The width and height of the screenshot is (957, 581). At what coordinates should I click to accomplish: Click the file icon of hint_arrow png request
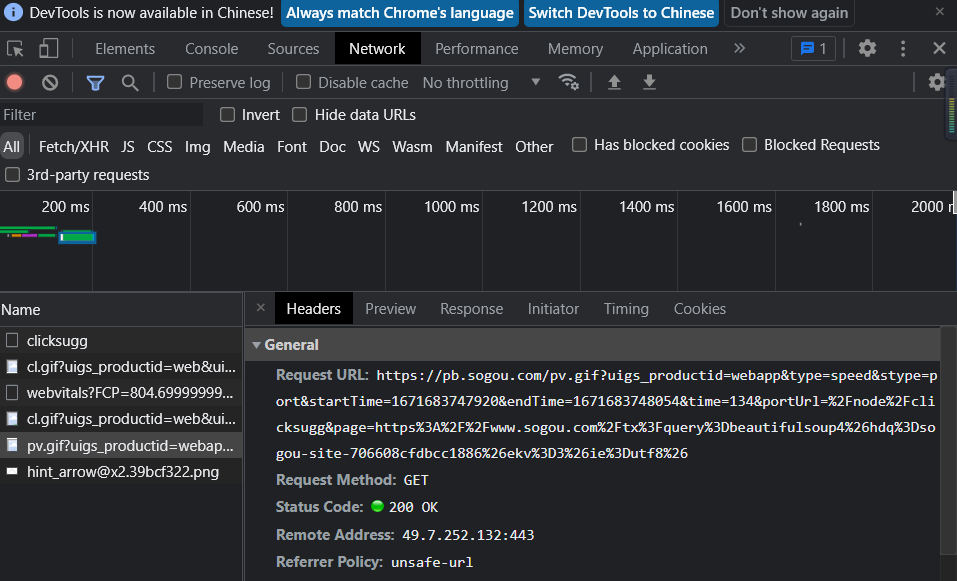(x=12, y=471)
